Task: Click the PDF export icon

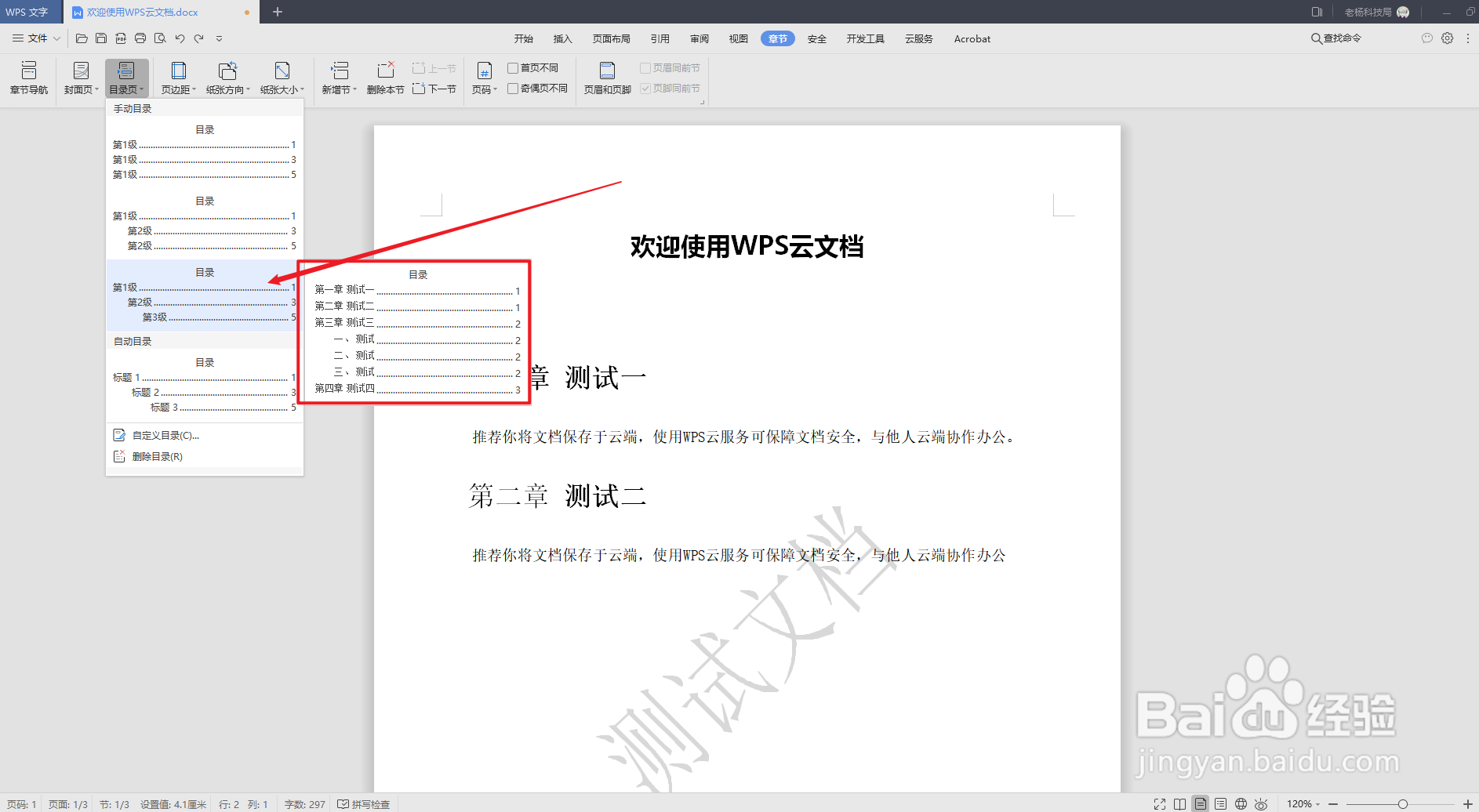Action: coord(121,38)
